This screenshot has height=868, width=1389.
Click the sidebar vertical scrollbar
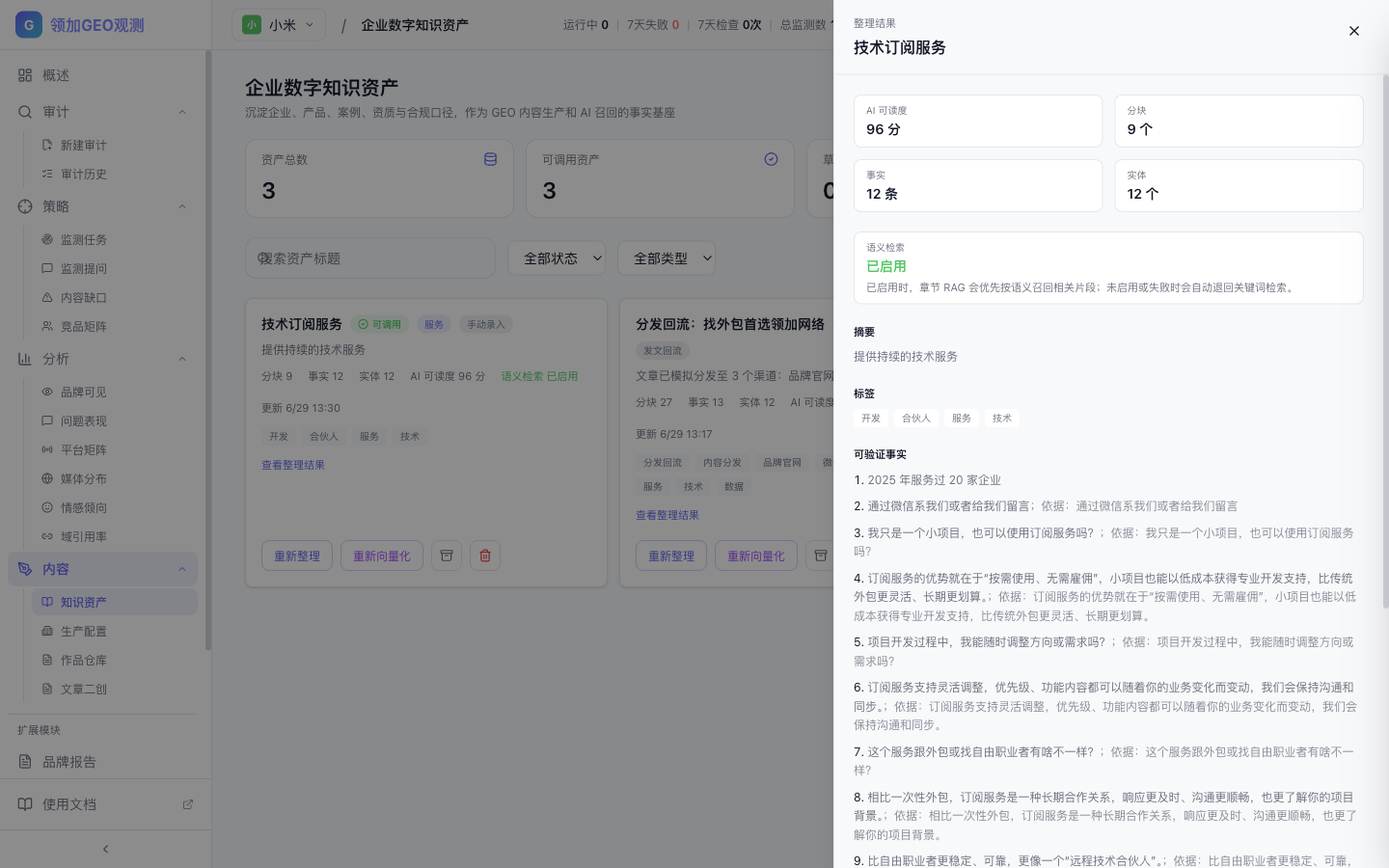click(207, 351)
